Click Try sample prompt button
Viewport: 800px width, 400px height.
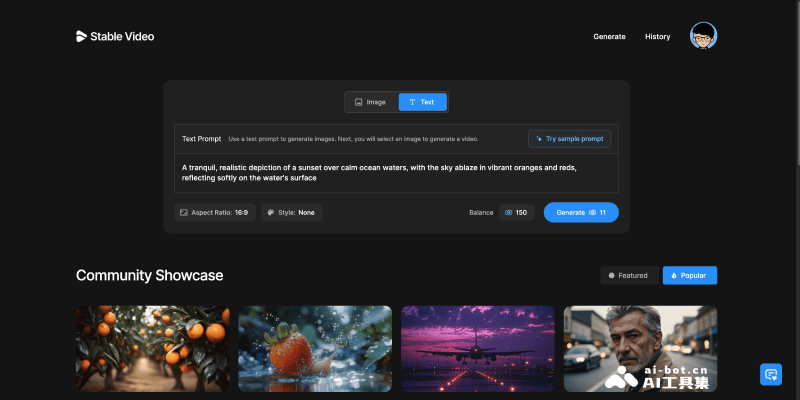tap(569, 139)
